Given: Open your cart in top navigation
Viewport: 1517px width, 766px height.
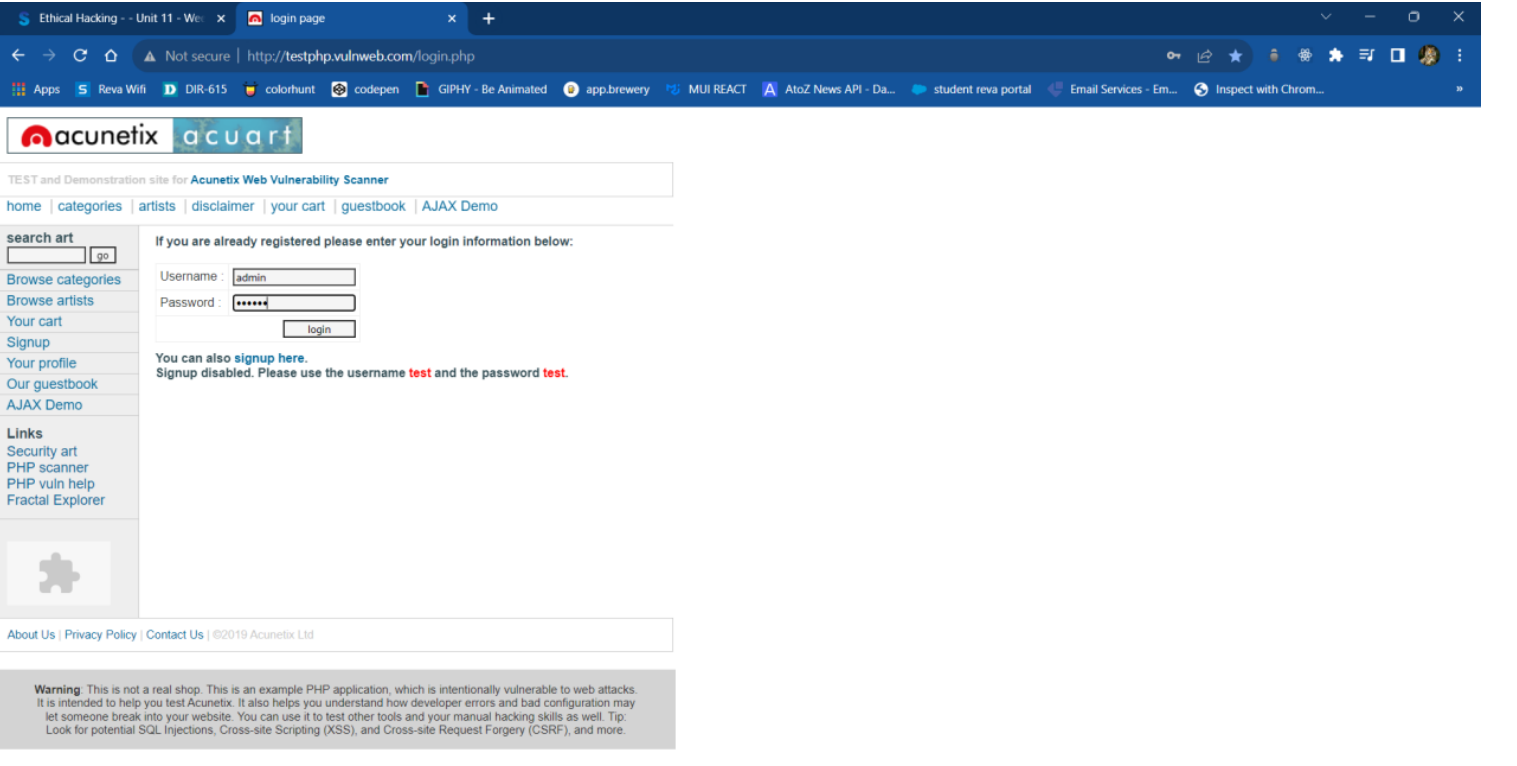Looking at the screenshot, I should (x=298, y=206).
